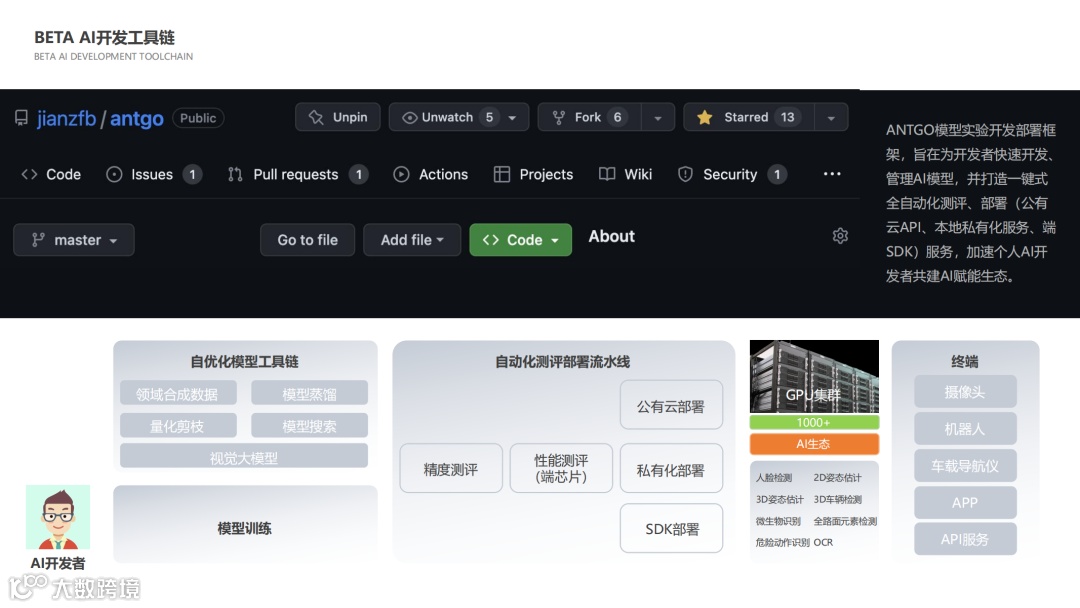Click the pull request icon
Screen dimensions: 1080x608
235,174
